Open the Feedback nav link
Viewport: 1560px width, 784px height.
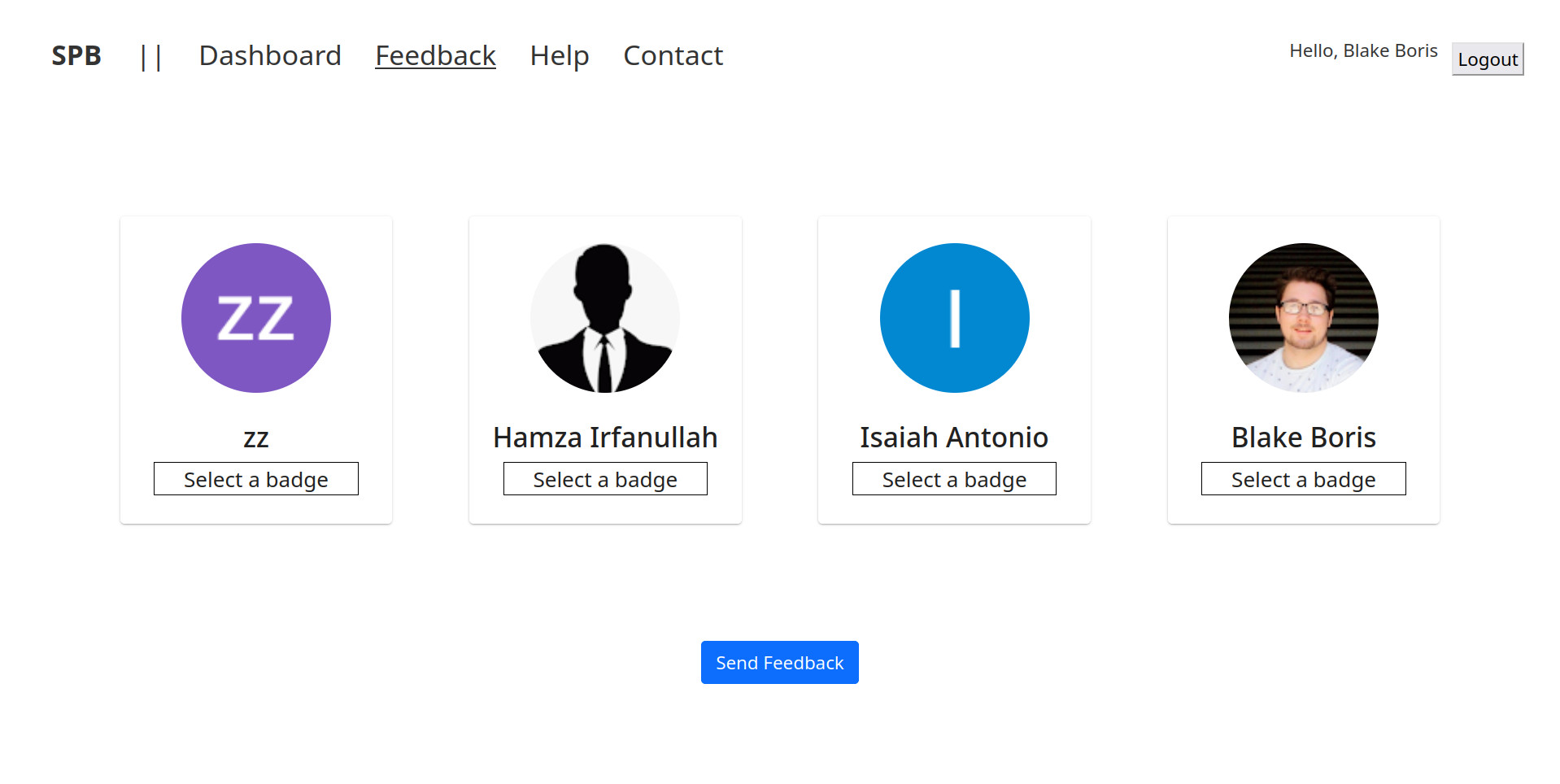(435, 55)
